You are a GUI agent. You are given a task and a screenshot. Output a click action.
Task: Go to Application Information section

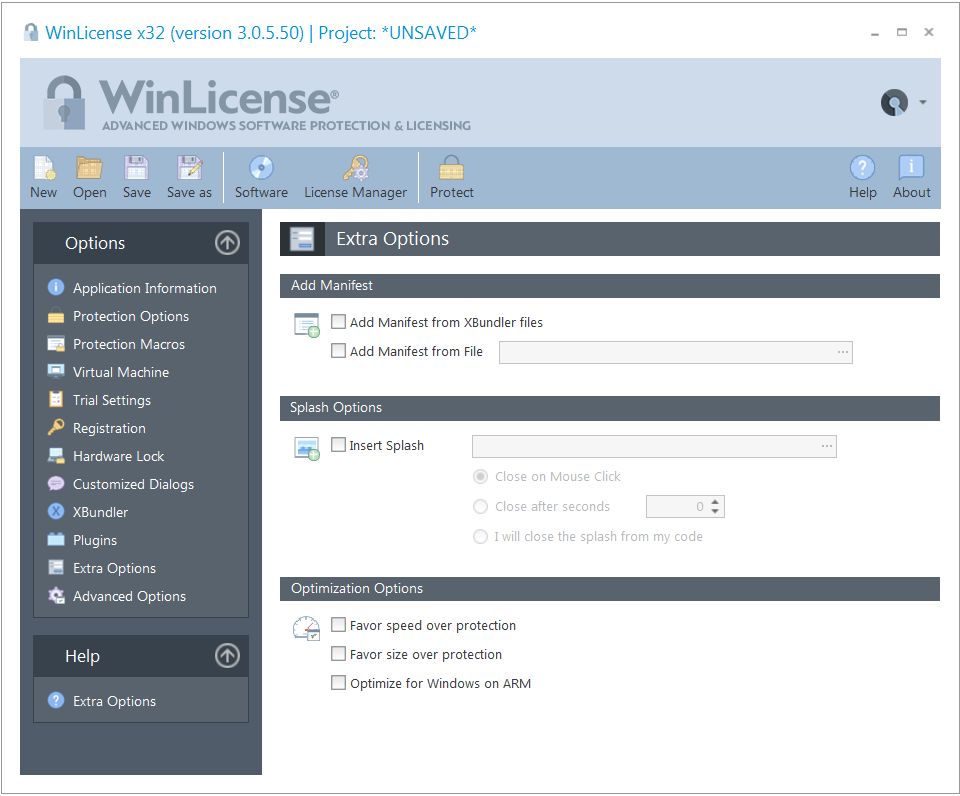[144, 288]
